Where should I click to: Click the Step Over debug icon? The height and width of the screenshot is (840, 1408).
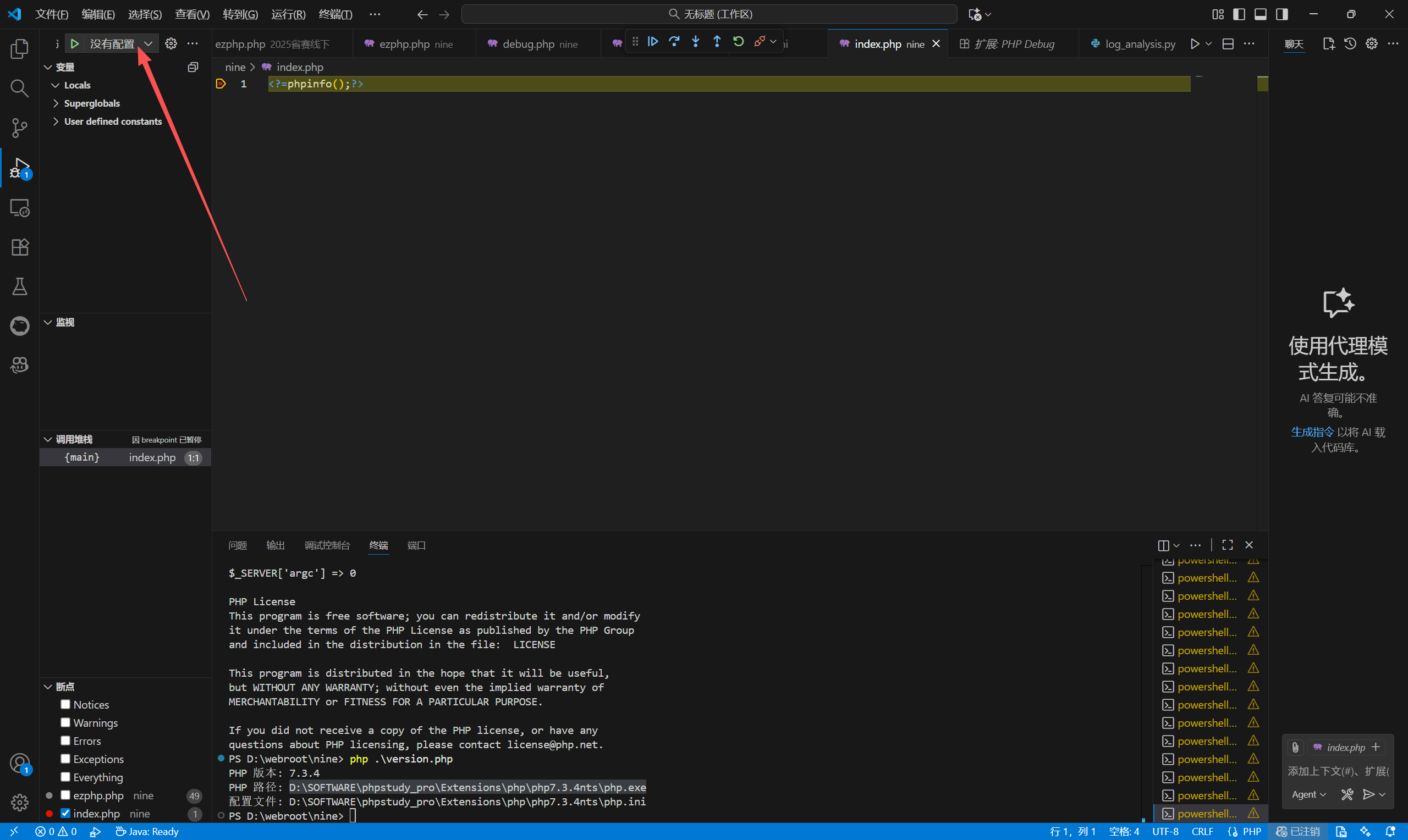click(x=674, y=41)
